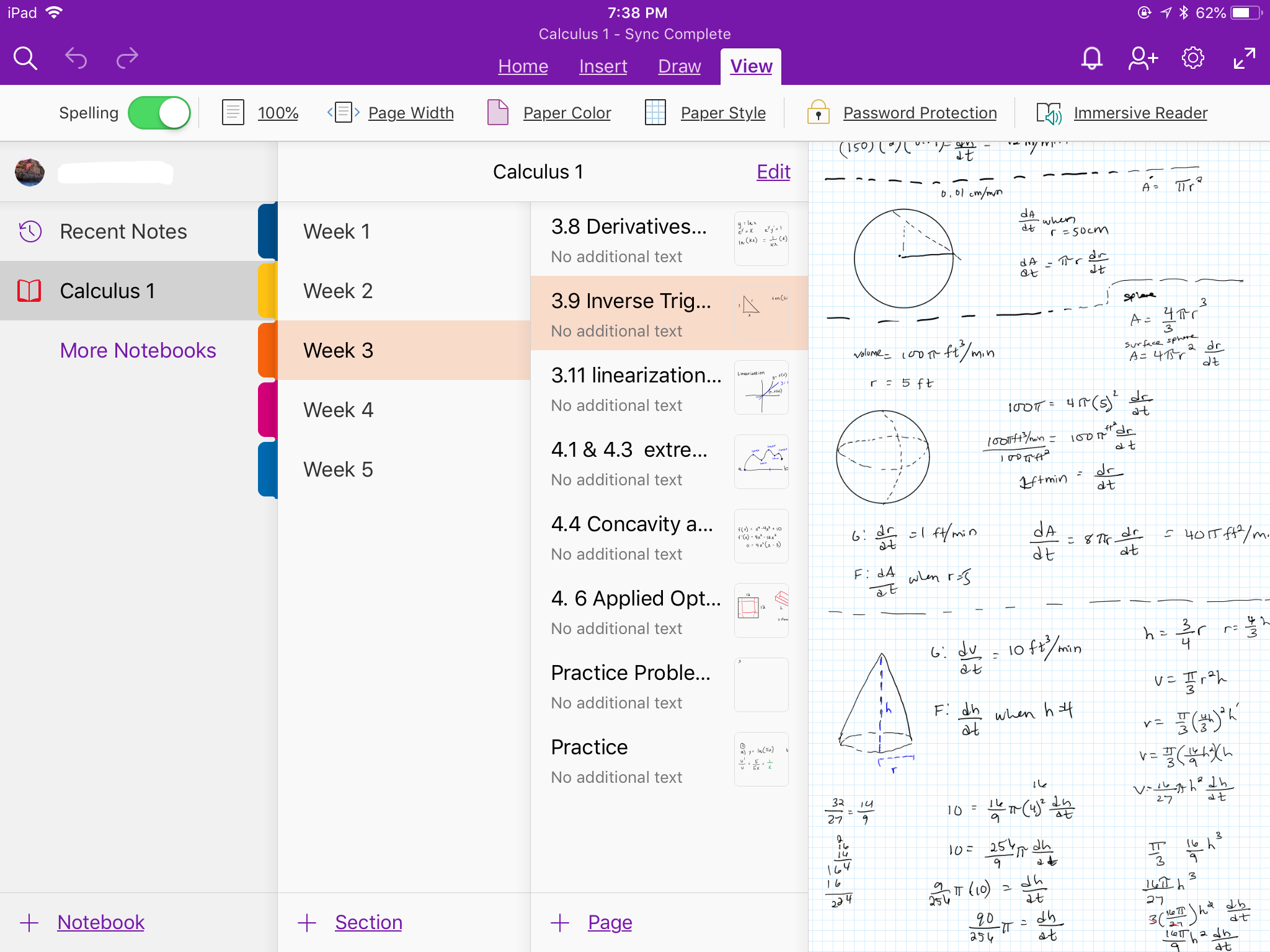Open the notifications bell
Image resolution: width=1270 pixels, height=952 pixels.
[1091, 59]
